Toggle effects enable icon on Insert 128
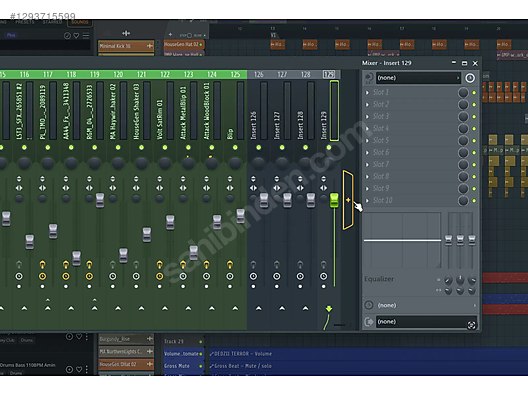The height and width of the screenshot is (396, 528). [300, 276]
